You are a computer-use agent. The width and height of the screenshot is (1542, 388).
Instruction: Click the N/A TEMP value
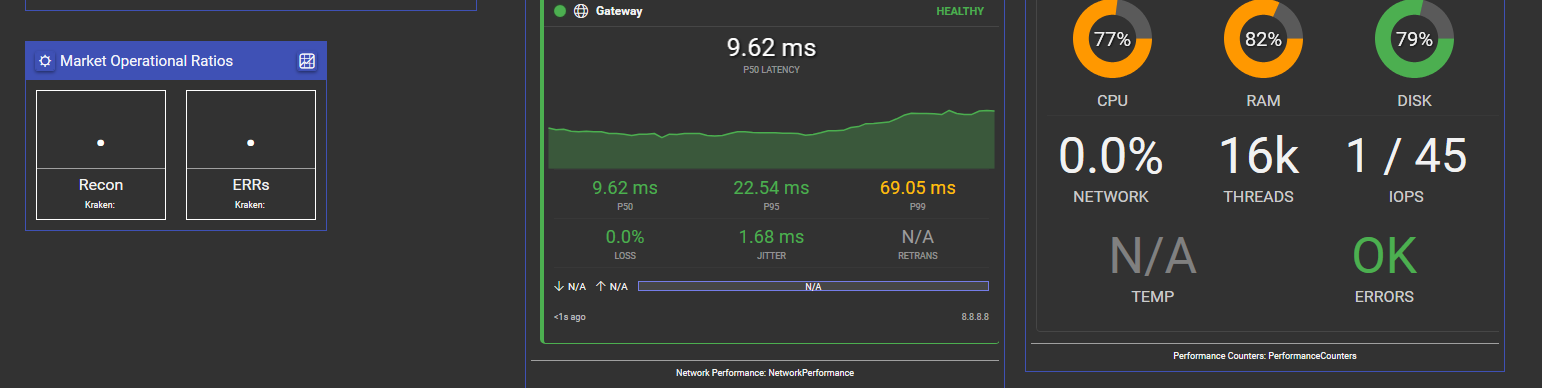pos(1153,257)
